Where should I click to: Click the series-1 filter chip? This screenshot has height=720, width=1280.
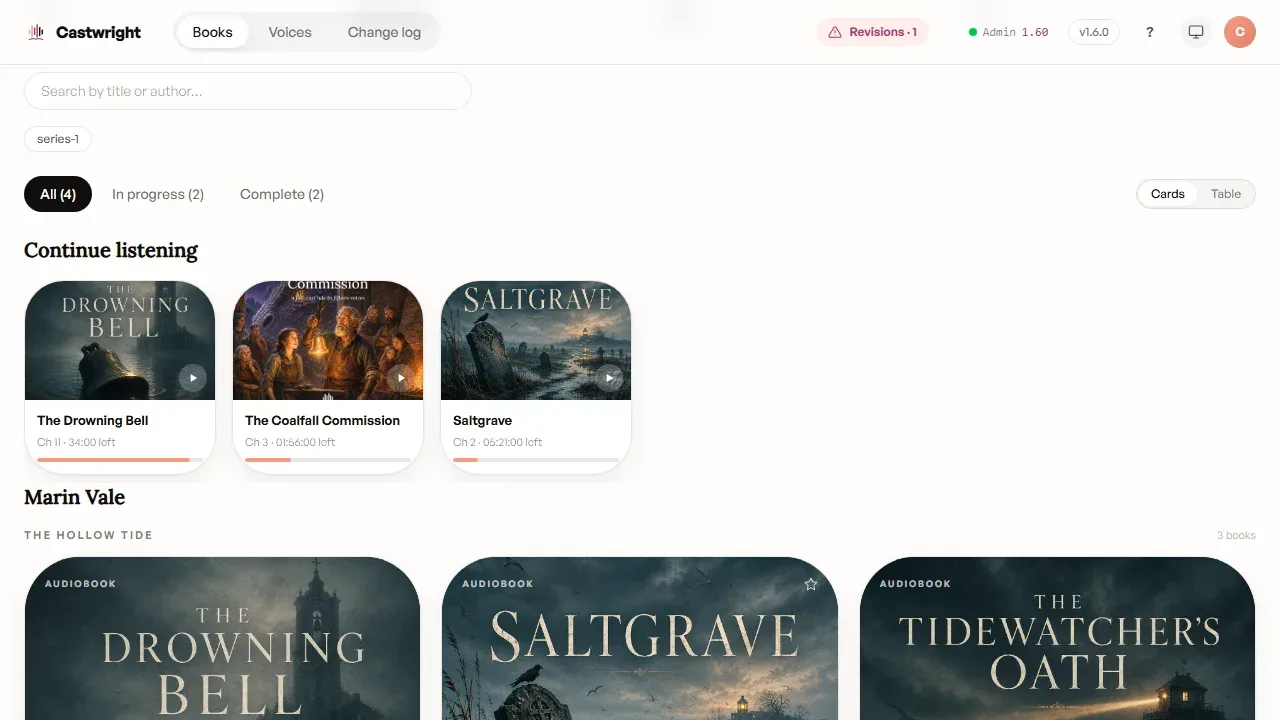[x=58, y=139]
